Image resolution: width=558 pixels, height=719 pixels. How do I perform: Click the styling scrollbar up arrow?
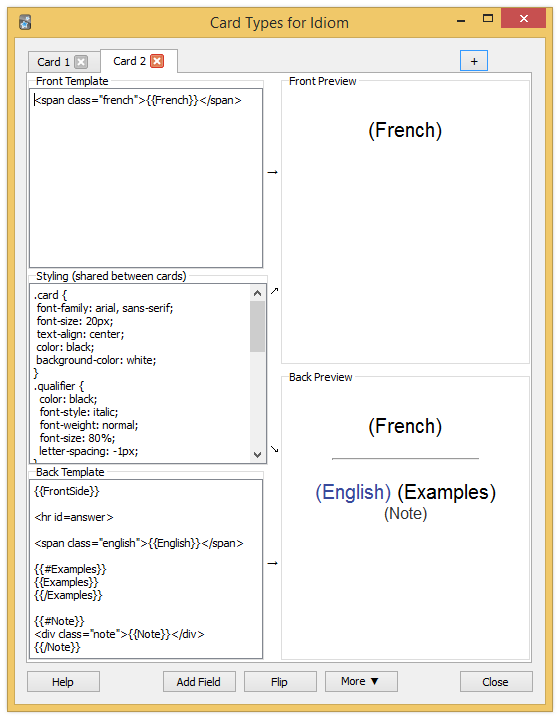pyautogui.click(x=257, y=293)
